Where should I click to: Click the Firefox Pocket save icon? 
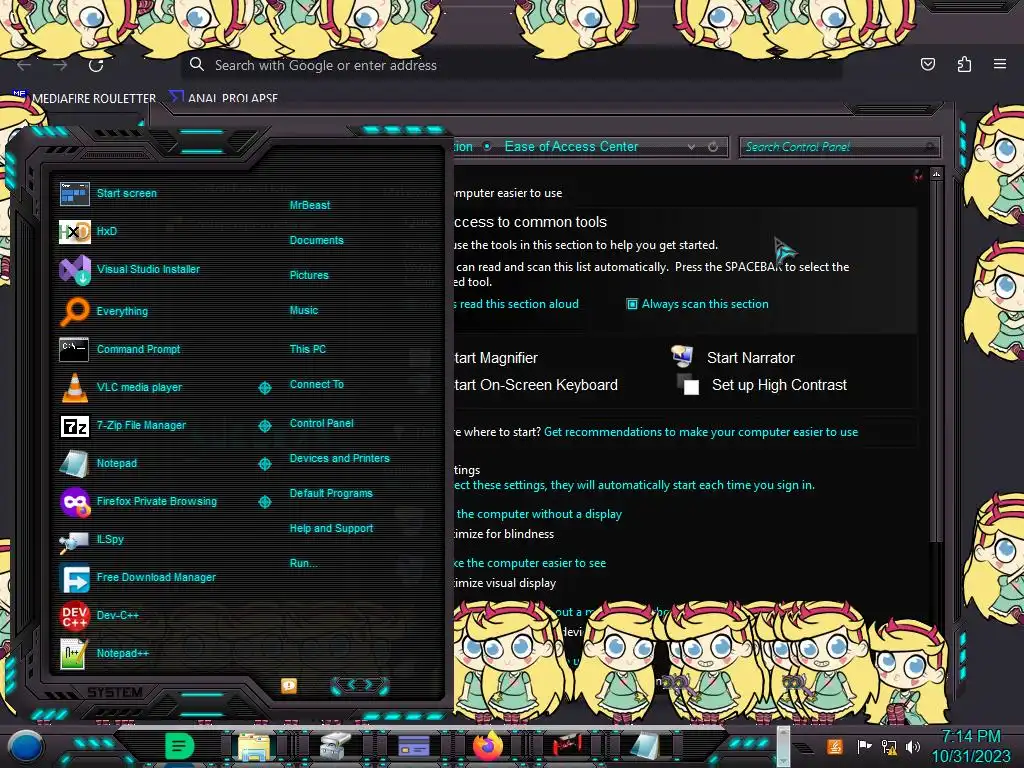pos(927,64)
